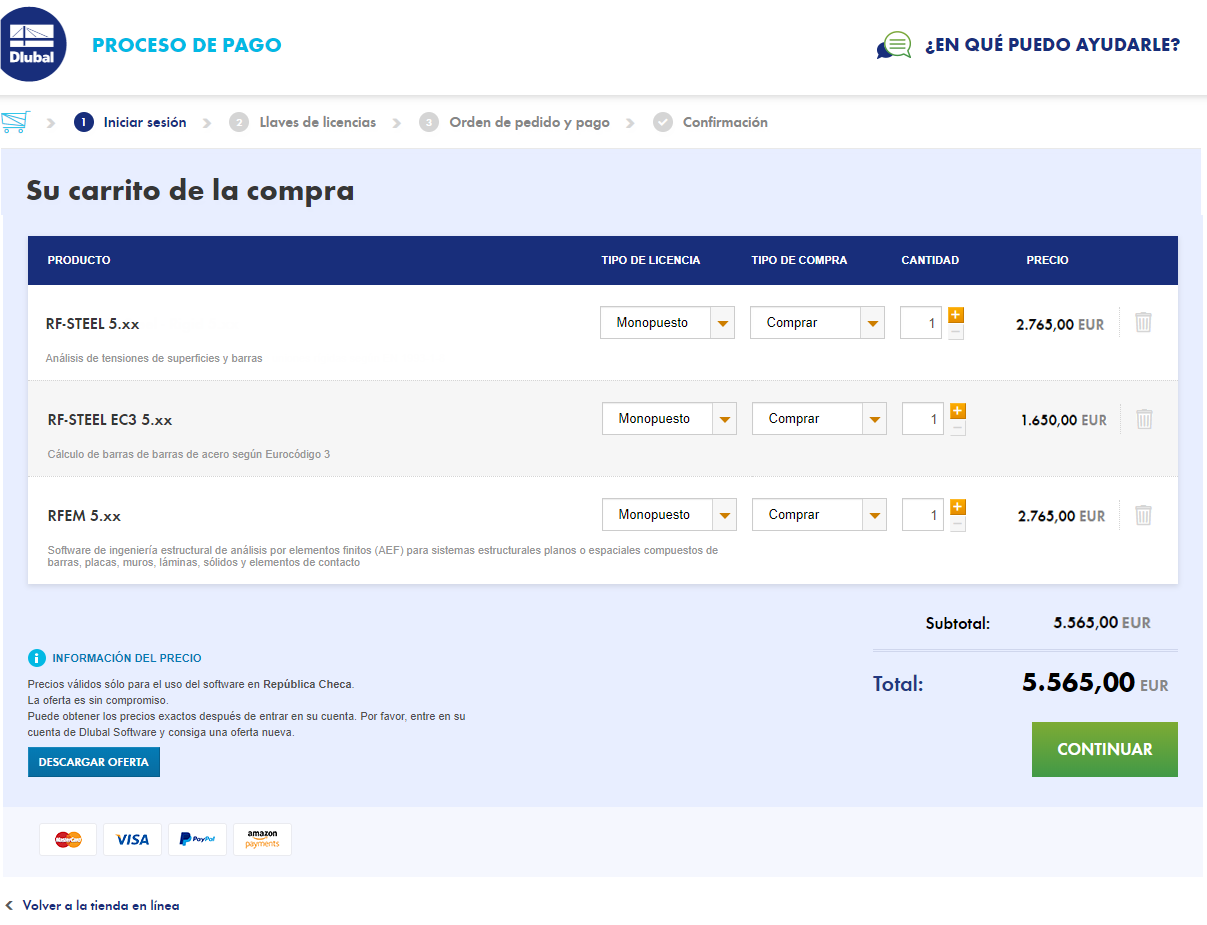Screen dimensions: 1207x925
Task: Click quantity field for RF-STEEL EC3 5.xx
Action: pos(923,419)
